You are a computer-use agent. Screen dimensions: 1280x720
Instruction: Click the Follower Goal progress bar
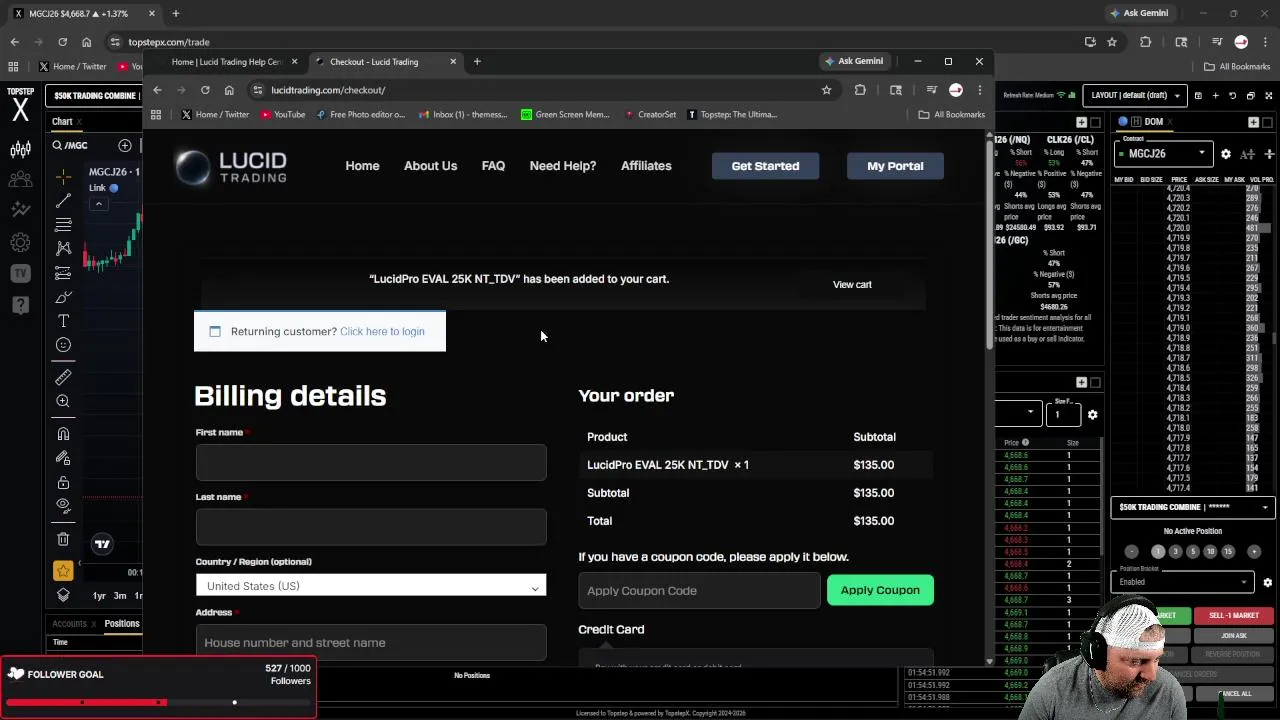[158, 702]
